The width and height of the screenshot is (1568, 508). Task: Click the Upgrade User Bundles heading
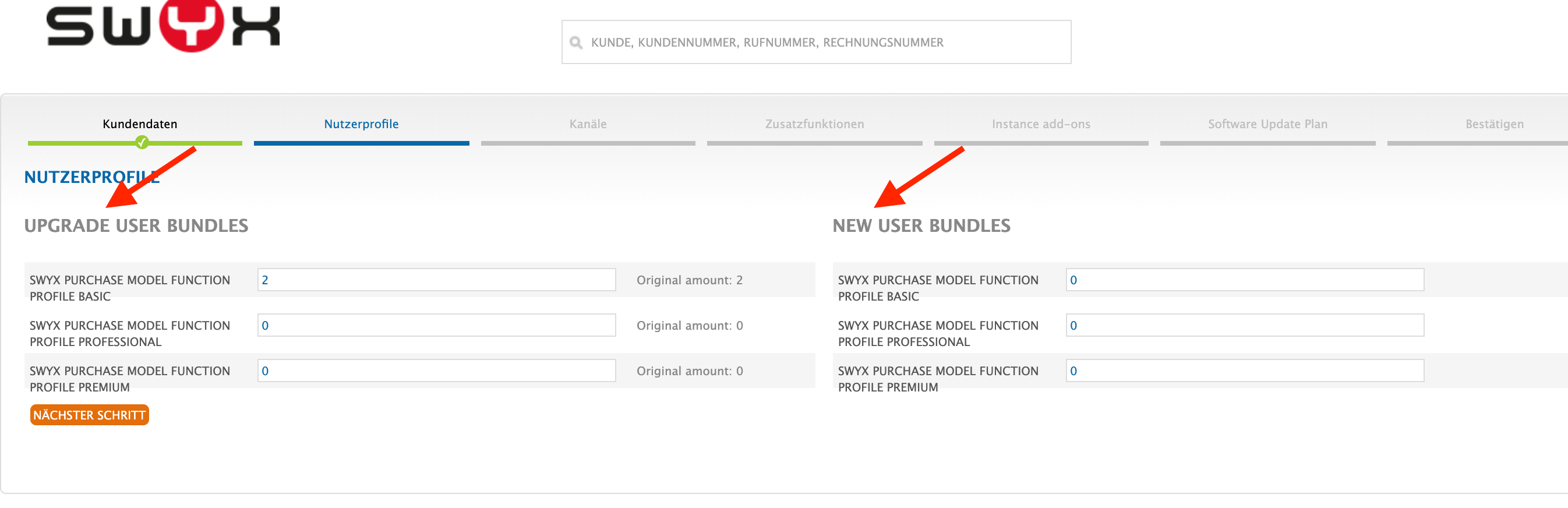(x=136, y=226)
